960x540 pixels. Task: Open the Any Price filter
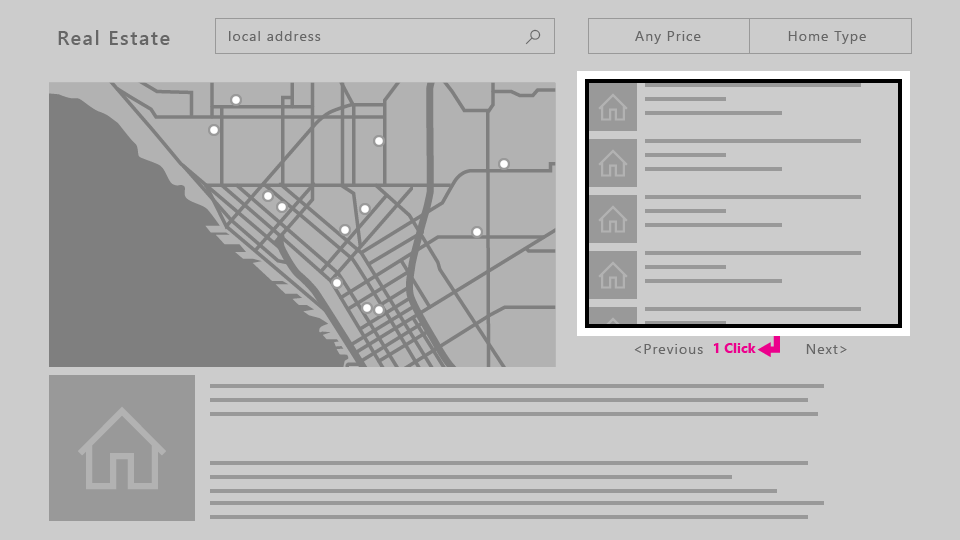pos(669,36)
